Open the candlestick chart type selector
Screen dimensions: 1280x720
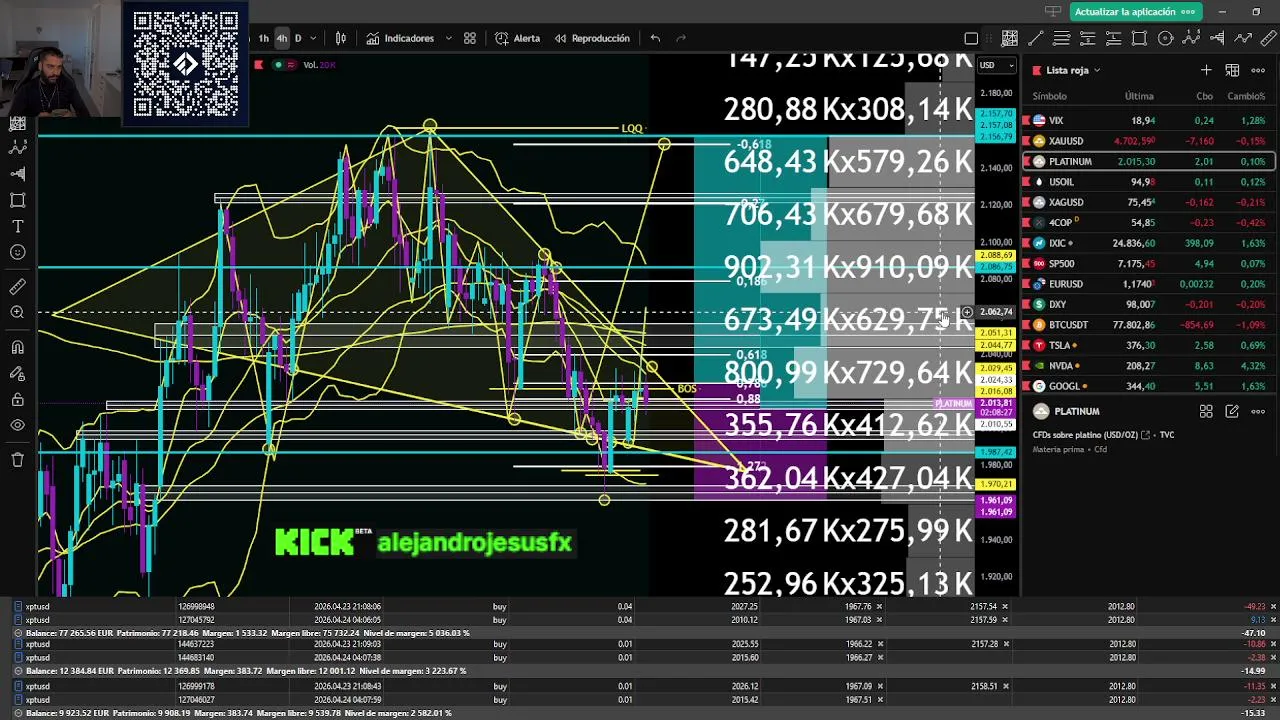[341, 38]
